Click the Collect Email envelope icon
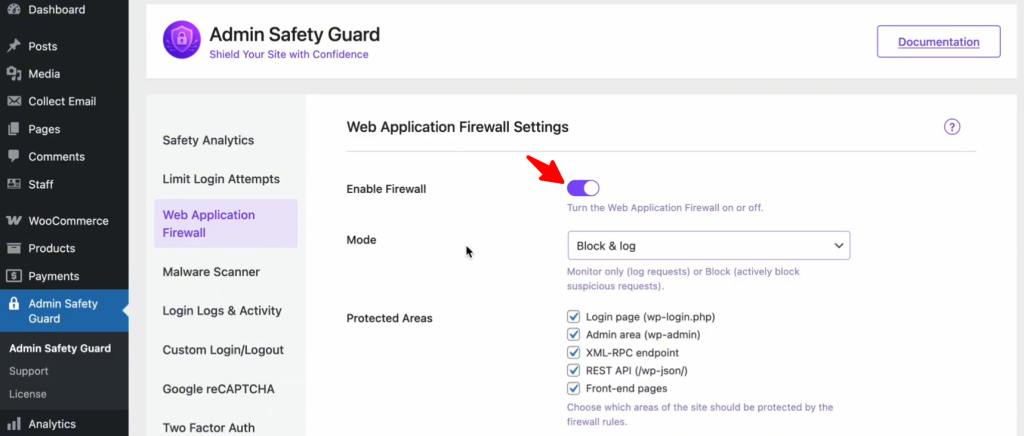This screenshot has height=436, width=1024. click(x=14, y=101)
